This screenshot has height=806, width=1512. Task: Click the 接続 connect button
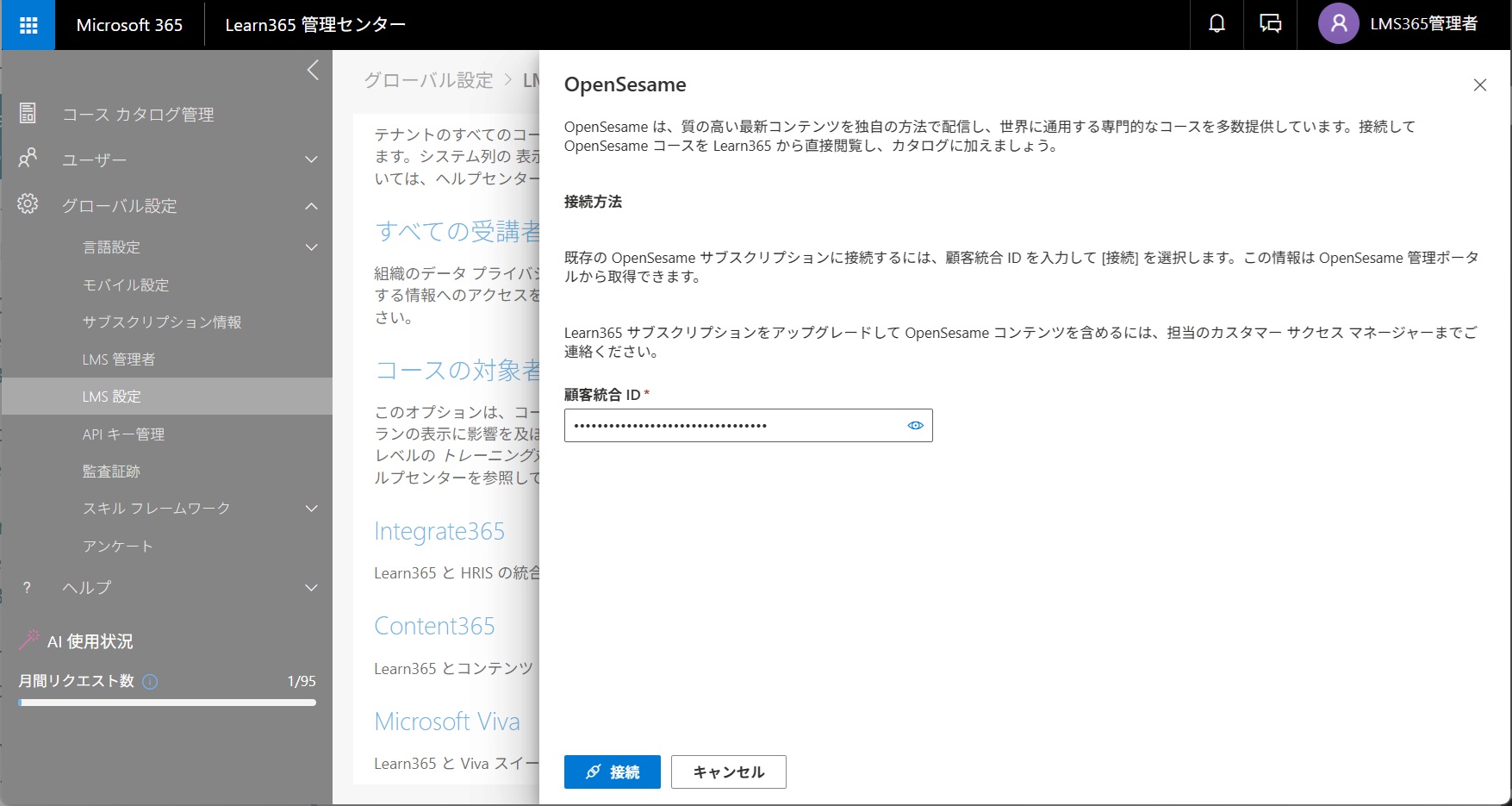(x=613, y=772)
